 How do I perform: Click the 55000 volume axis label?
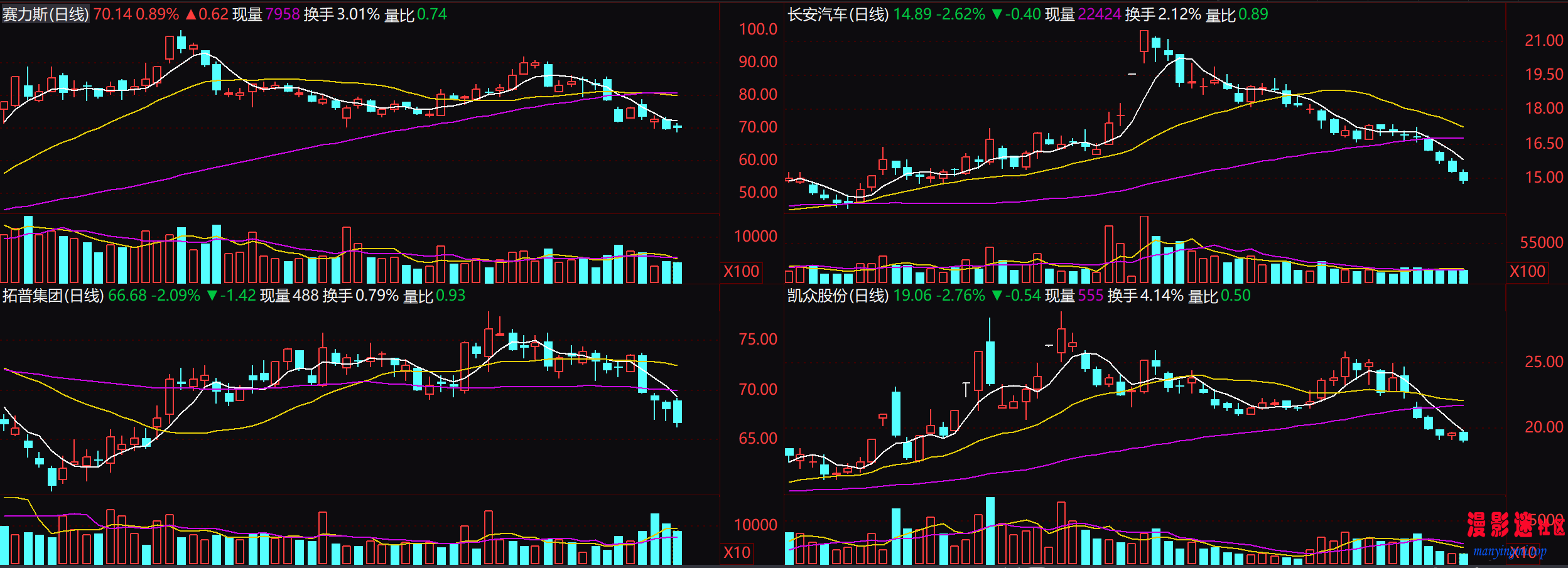[x=1542, y=242]
